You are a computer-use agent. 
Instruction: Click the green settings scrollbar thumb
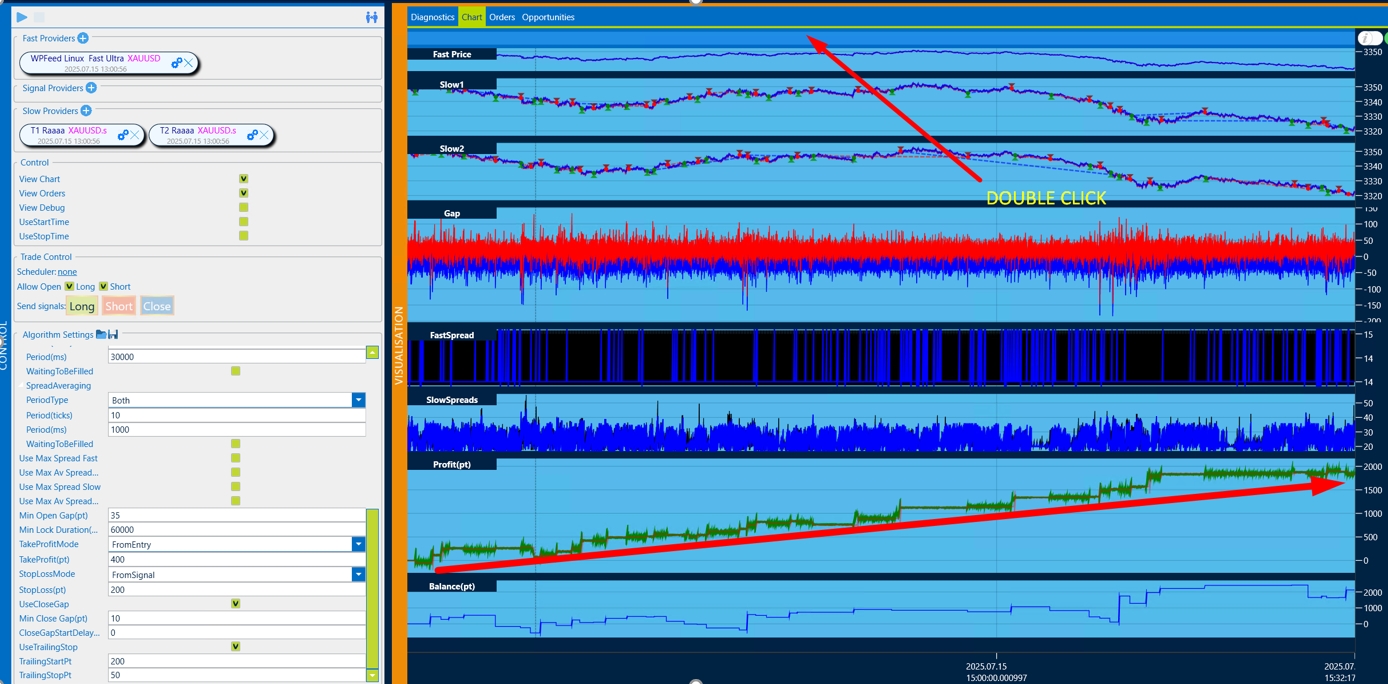tap(372, 587)
